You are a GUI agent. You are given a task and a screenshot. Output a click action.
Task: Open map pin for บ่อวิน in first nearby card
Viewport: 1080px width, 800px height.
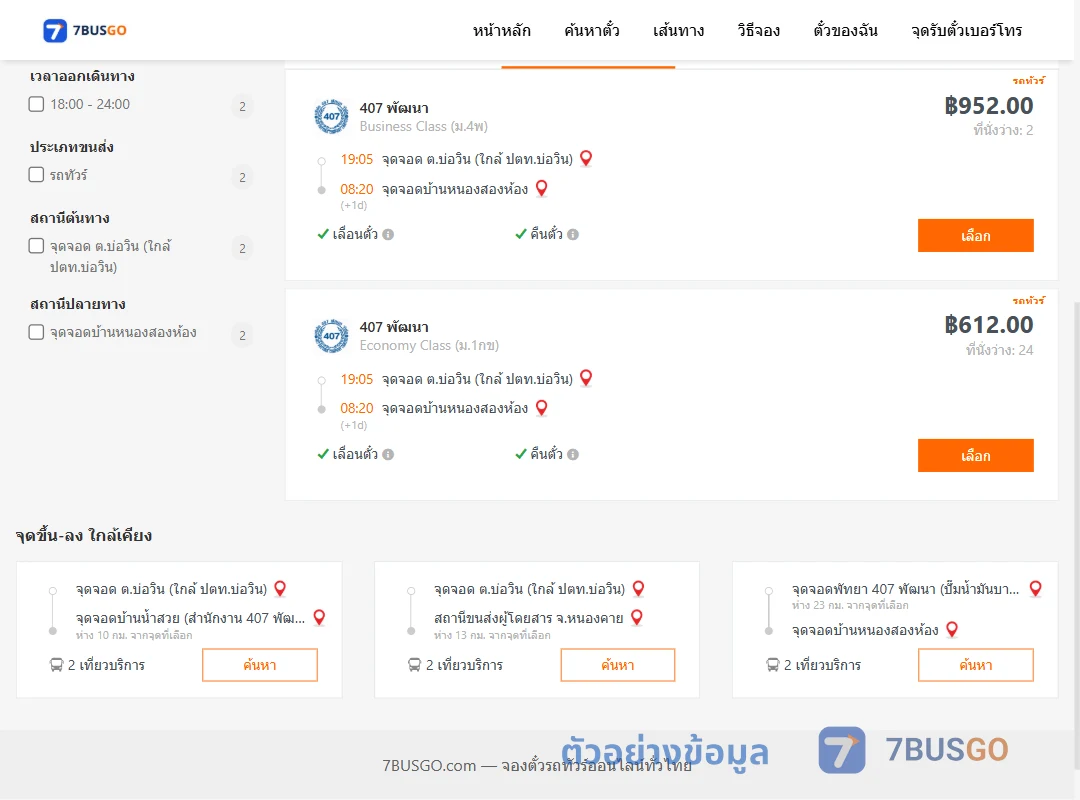pyautogui.click(x=280, y=588)
